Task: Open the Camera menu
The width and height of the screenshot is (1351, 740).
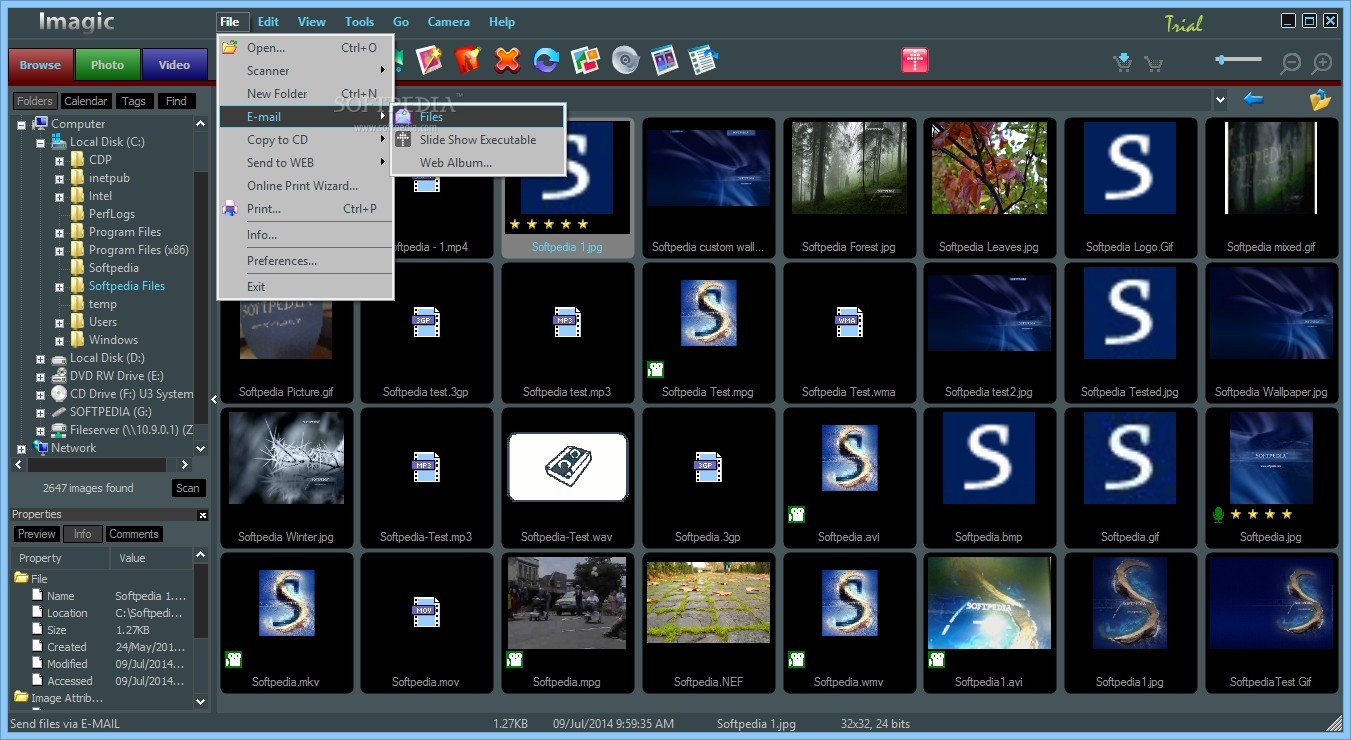Action: tap(449, 22)
